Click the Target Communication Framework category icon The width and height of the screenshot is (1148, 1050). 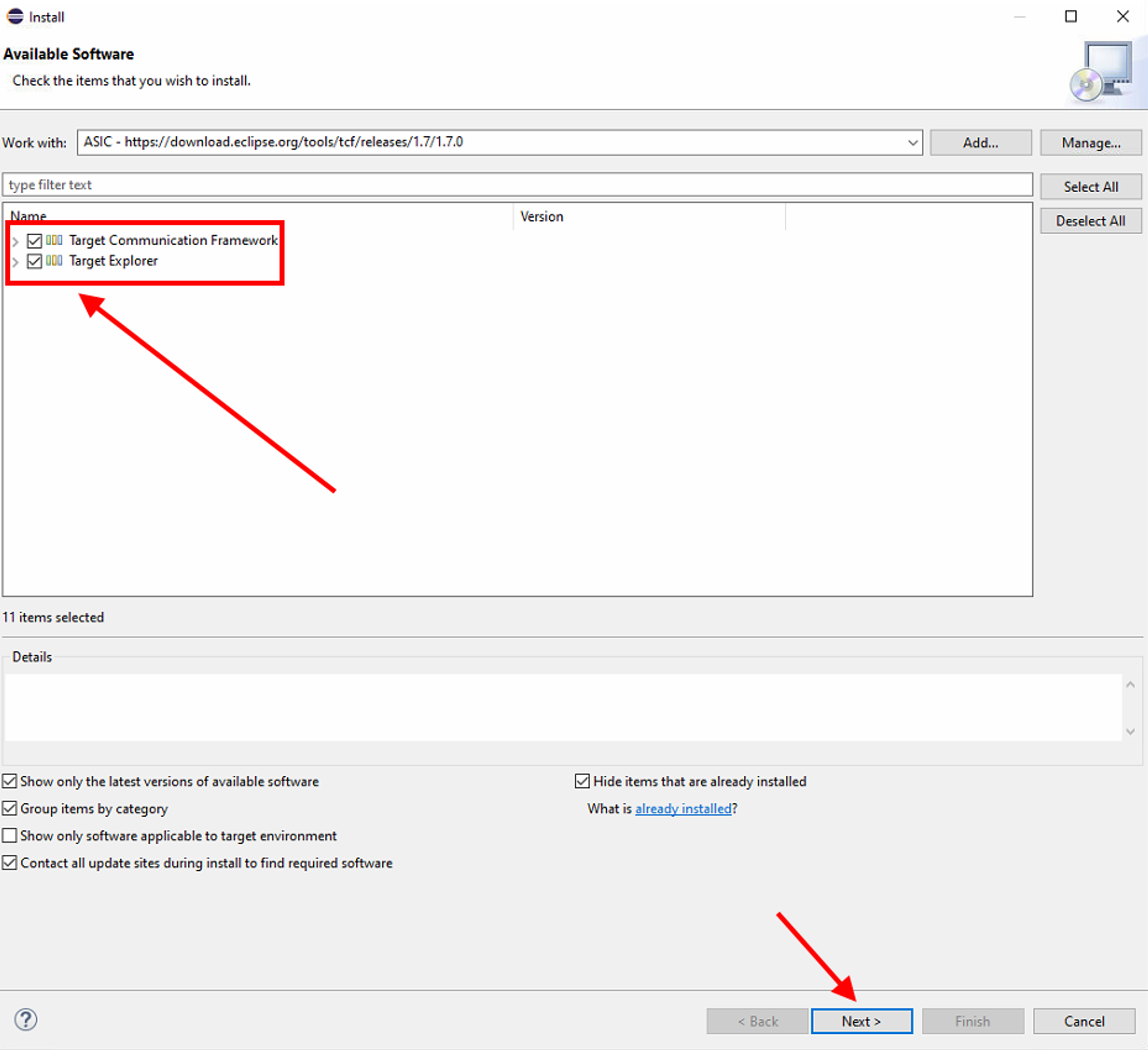tap(54, 240)
